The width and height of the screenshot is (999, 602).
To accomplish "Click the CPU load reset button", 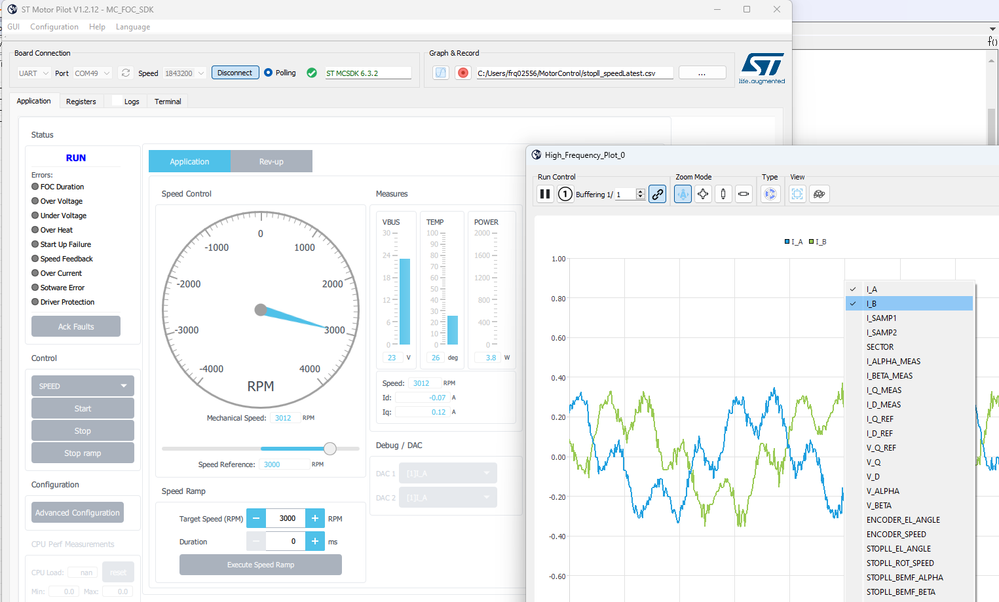I will [x=119, y=572].
